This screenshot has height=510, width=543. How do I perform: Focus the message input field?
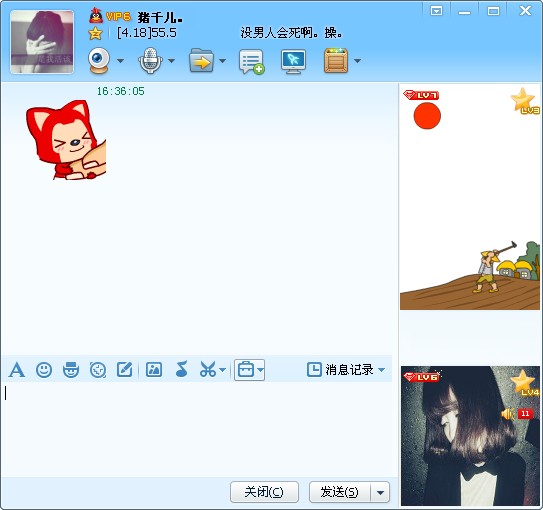[x=197, y=429]
